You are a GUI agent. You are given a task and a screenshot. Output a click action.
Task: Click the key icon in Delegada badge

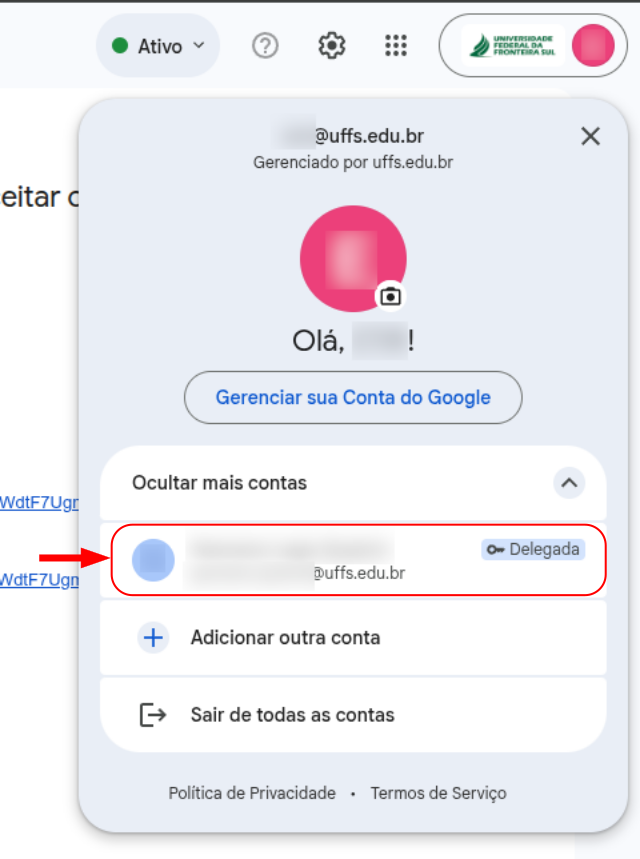click(495, 549)
